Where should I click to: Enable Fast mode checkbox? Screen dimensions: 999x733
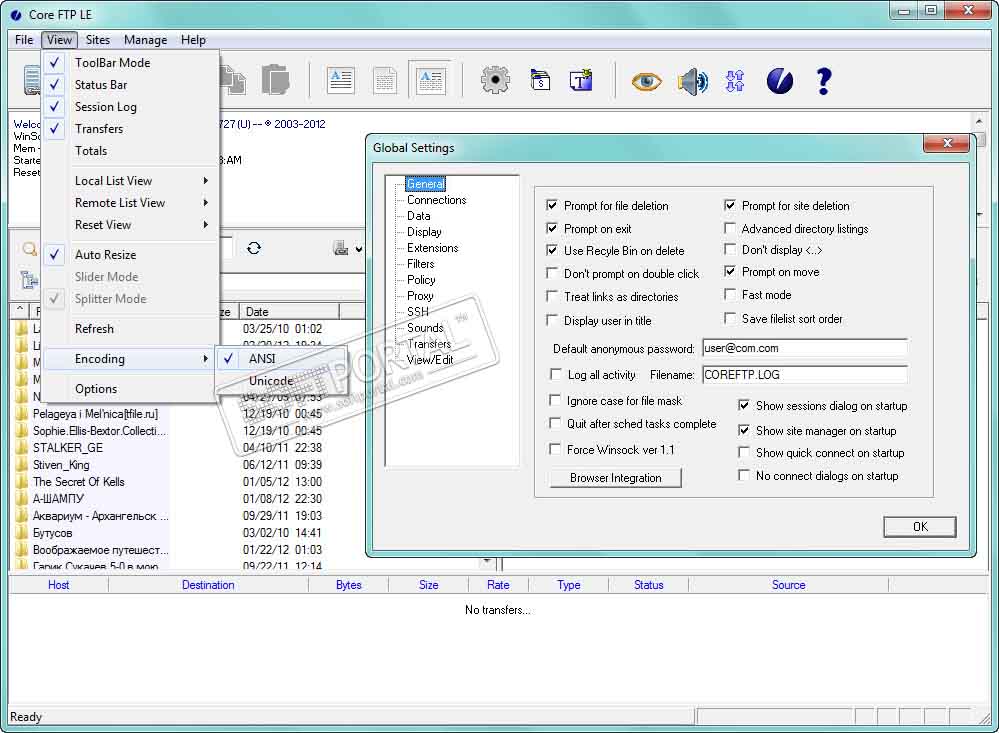tap(730, 294)
